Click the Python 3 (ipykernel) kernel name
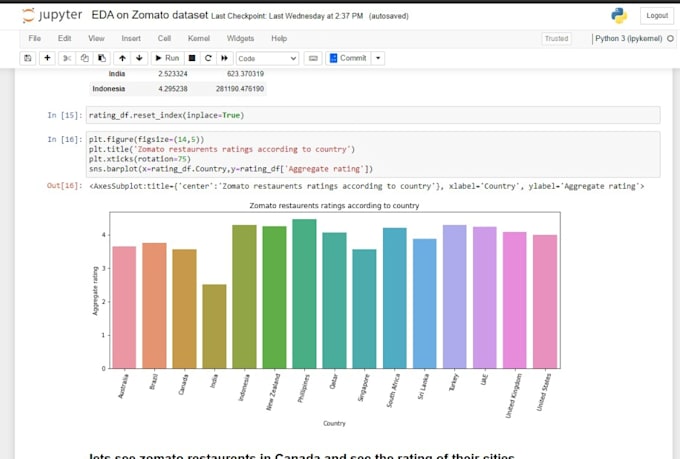The image size is (680, 459). (x=628, y=39)
